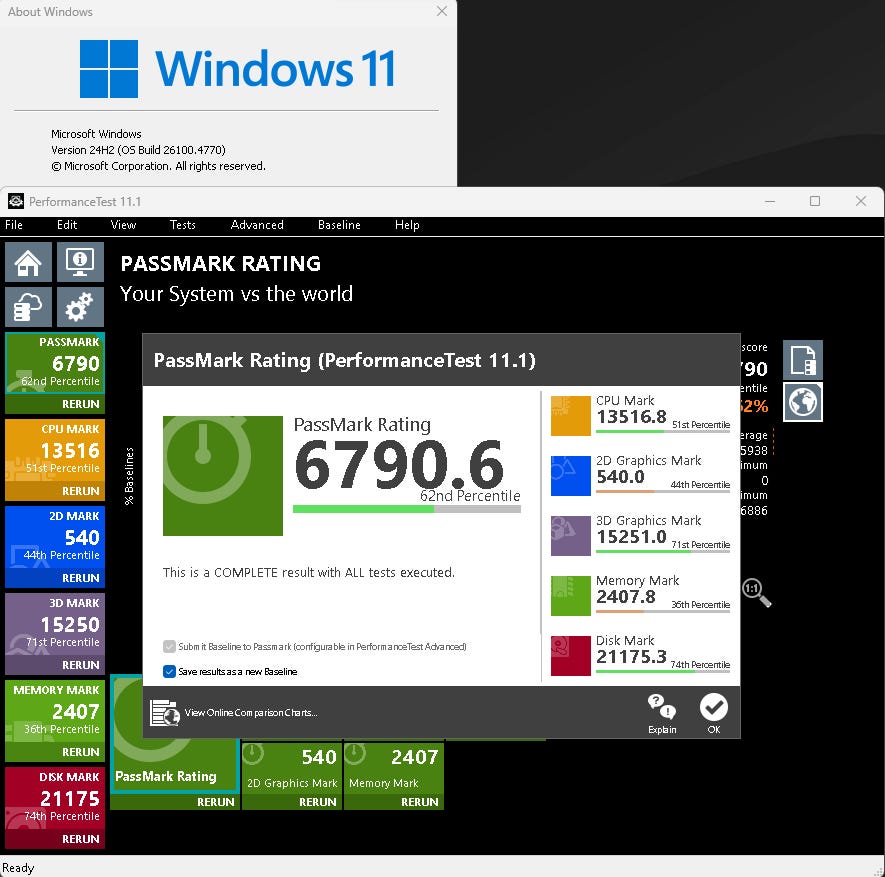Click the PerformanceTest app icon in title bar
Viewport: 885px width, 877px height.
pos(16,201)
